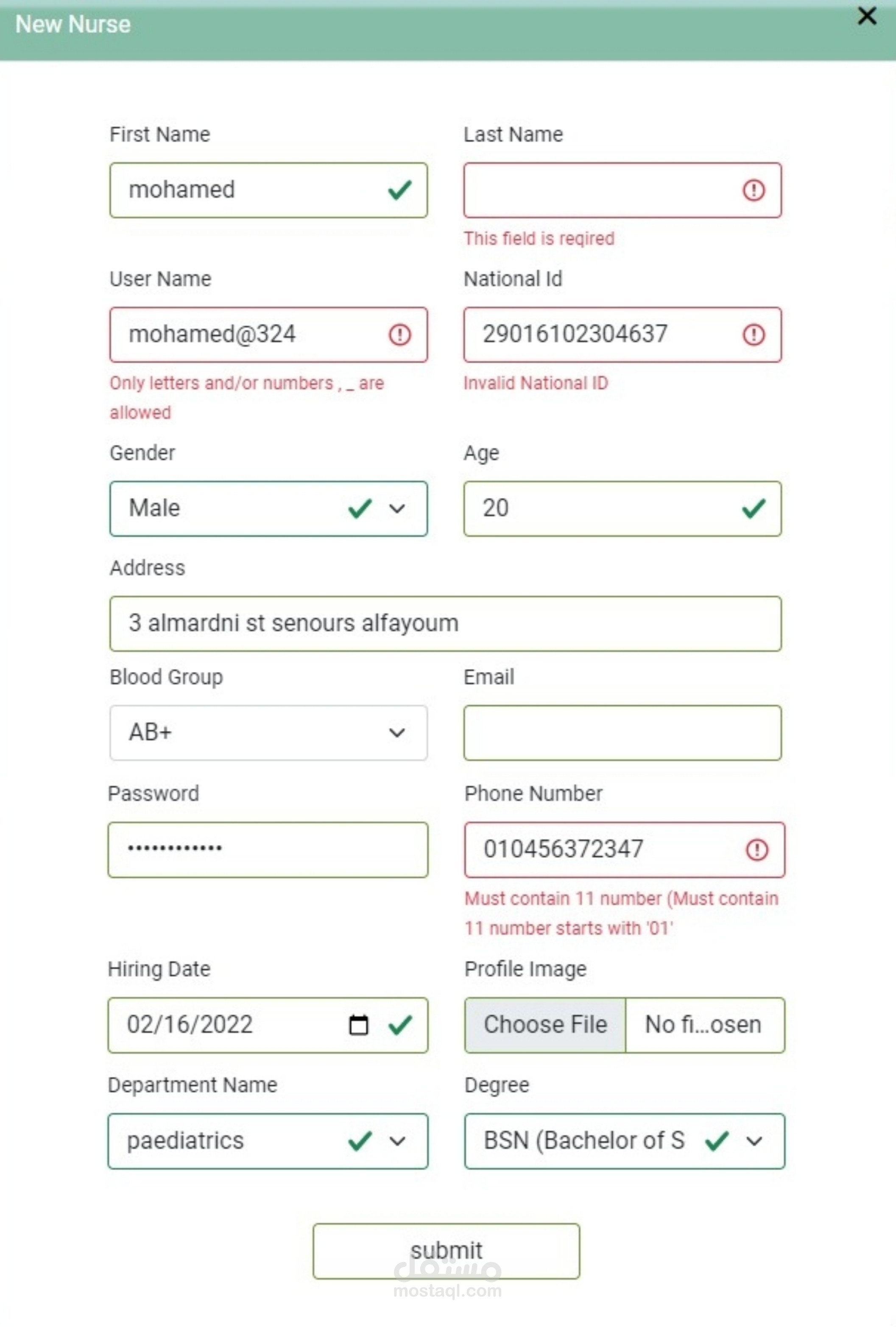Click the Address text field
896x1327 pixels.
[x=445, y=624]
